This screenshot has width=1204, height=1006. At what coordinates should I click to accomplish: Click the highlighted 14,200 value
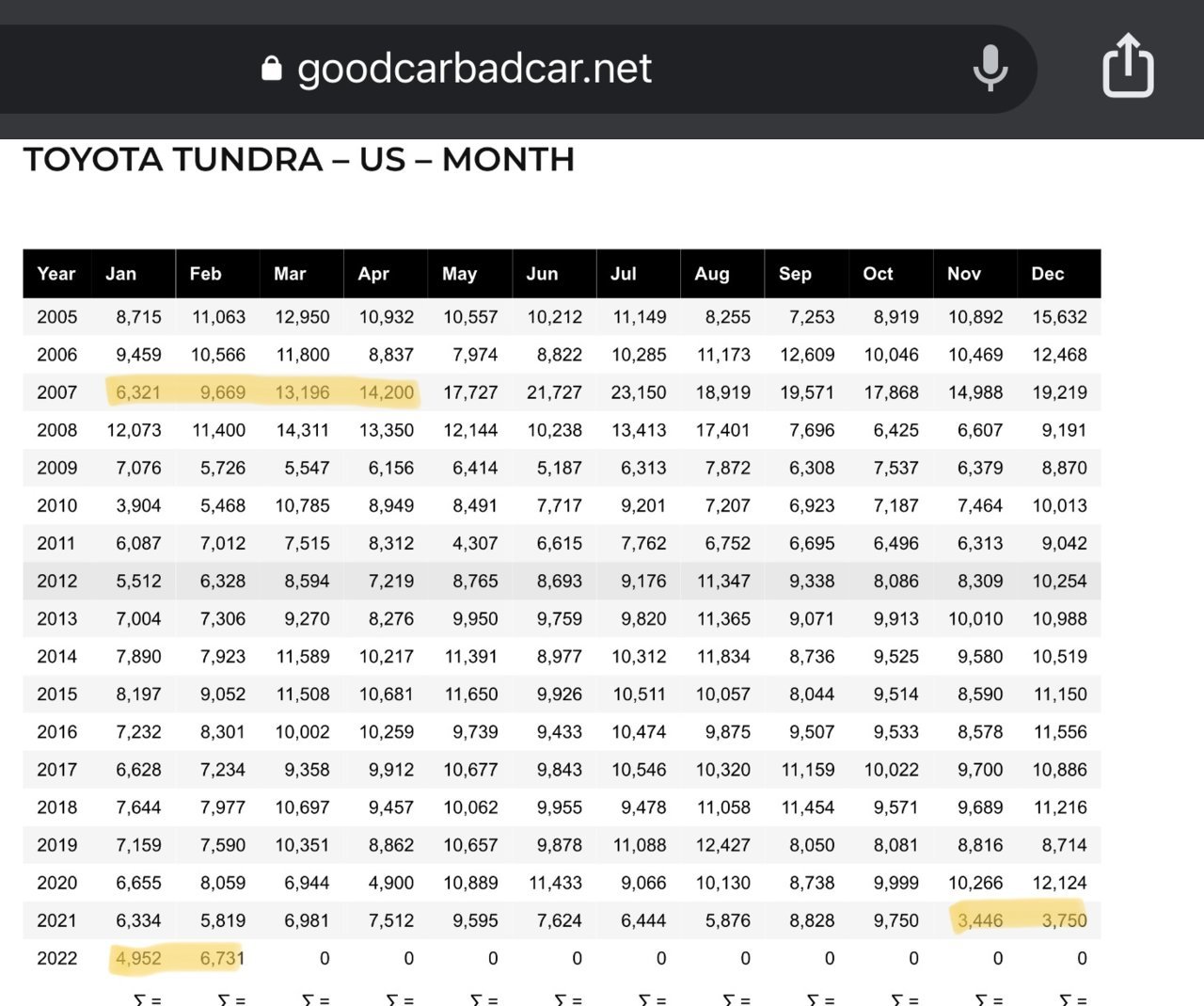pyautogui.click(x=387, y=392)
